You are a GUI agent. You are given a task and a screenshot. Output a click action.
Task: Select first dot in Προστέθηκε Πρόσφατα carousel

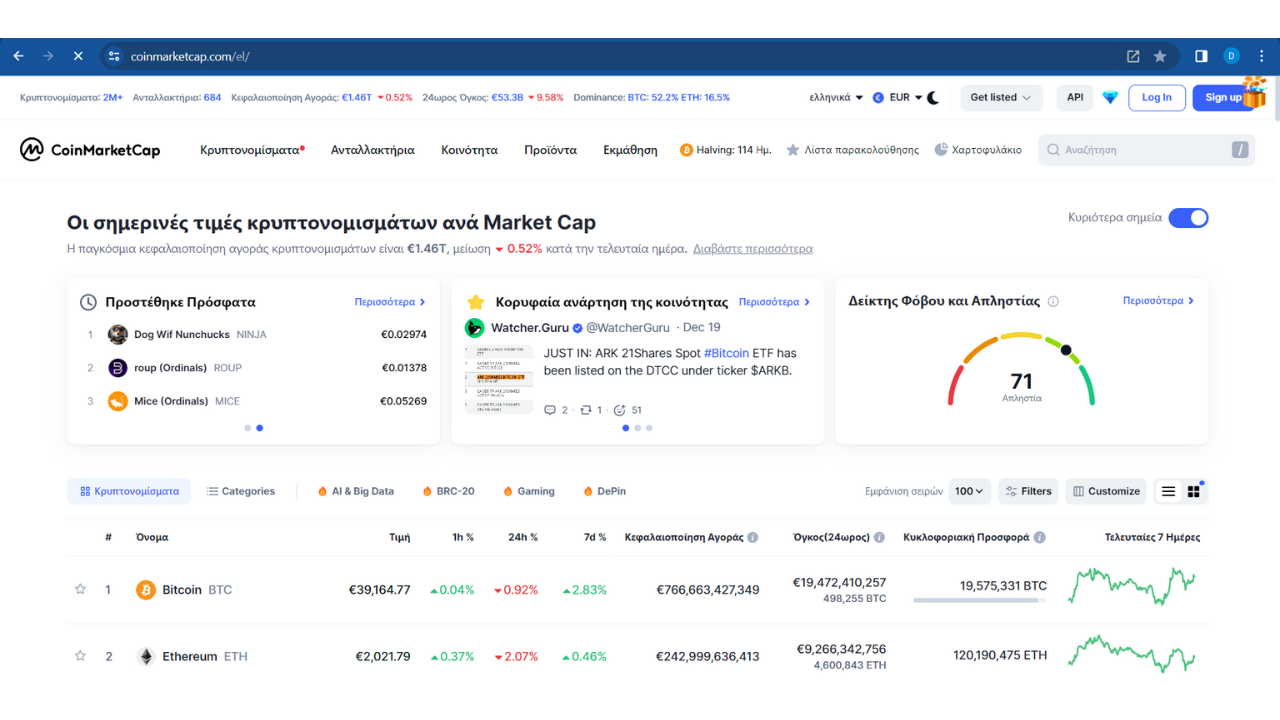247,428
